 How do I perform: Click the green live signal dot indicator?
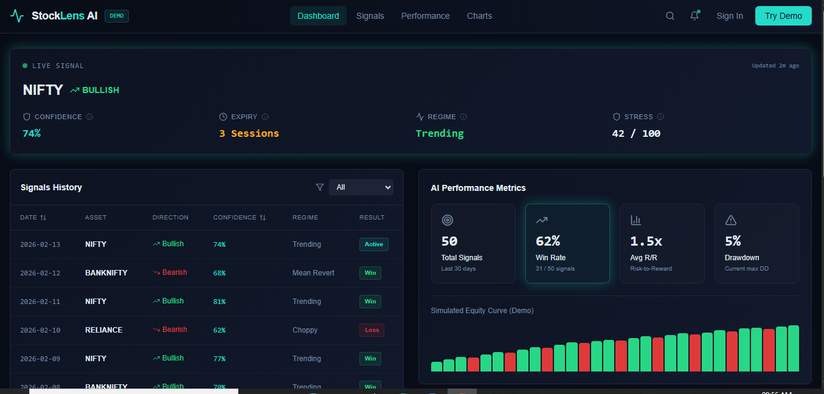tap(25, 66)
